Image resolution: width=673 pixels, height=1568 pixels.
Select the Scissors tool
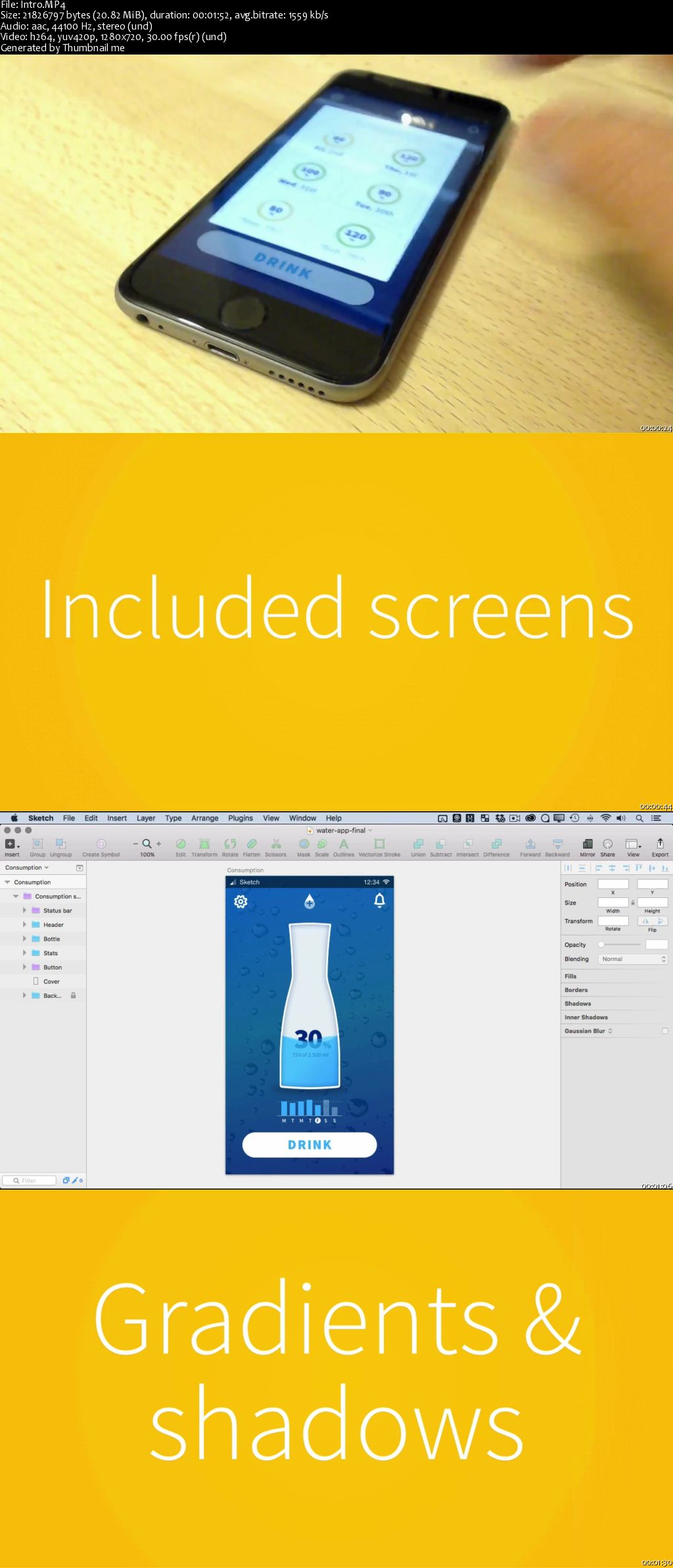pyautogui.click(x=276, y=844)
